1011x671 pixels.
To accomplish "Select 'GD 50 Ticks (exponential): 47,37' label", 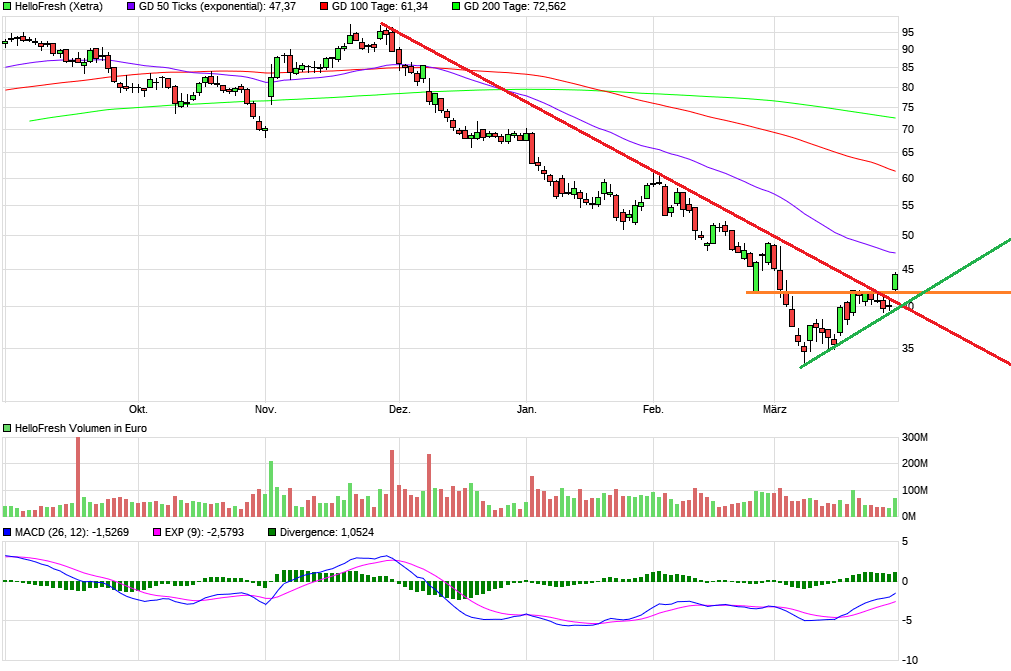I will tap(217, 6).
